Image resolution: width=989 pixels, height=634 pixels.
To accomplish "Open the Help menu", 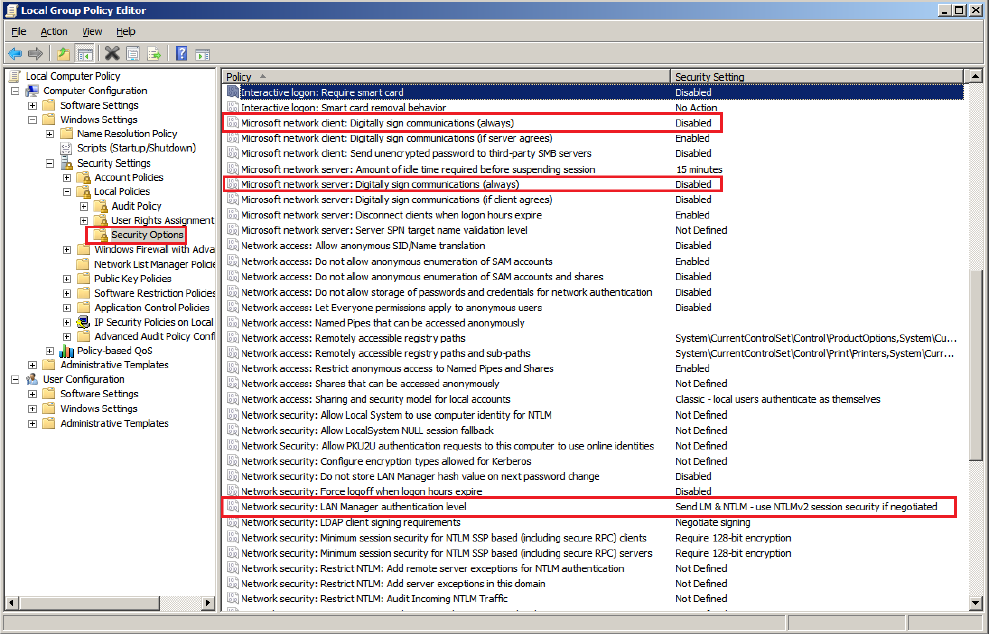I will (x=126, y=32).
